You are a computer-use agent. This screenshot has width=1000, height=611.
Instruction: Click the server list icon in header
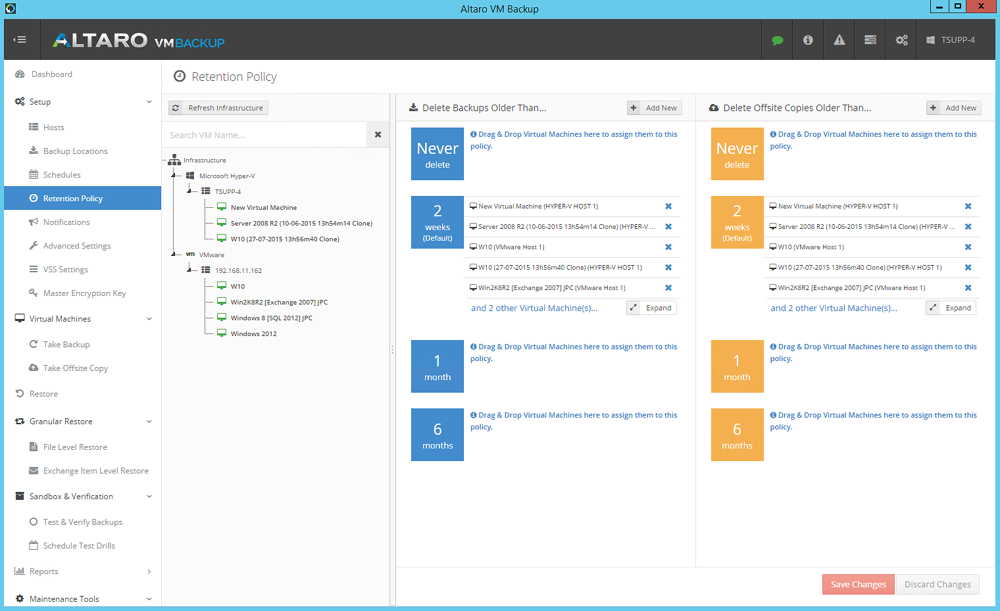[x=870, y=40]
